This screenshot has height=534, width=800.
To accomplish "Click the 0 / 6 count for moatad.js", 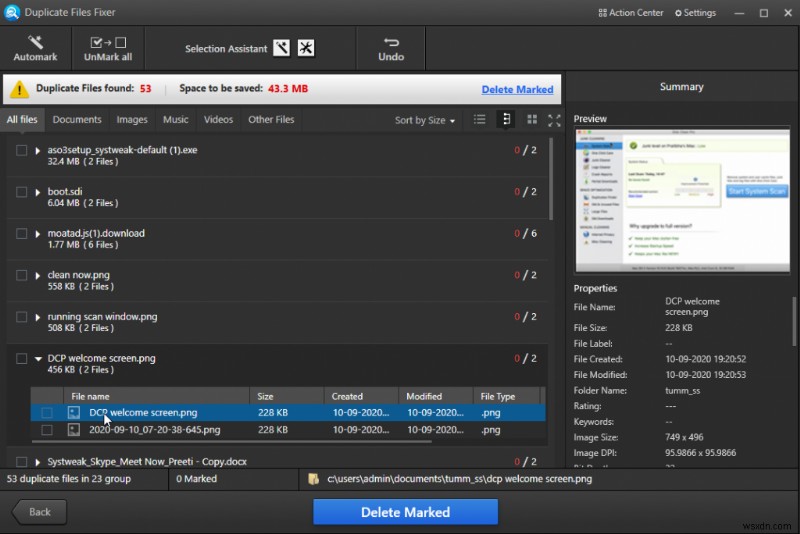I will pos(526,234).
